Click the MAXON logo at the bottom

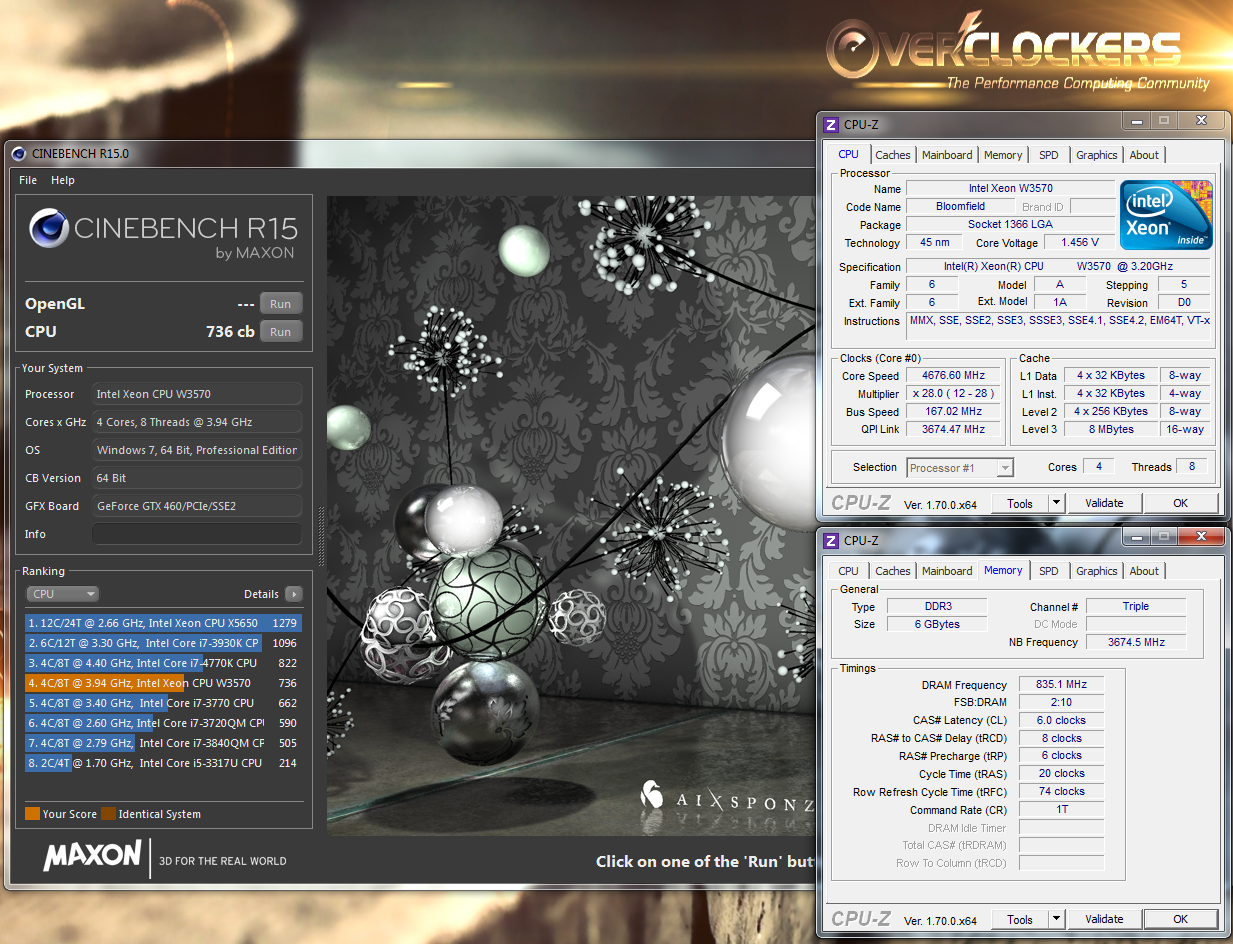tap(92, 856)
